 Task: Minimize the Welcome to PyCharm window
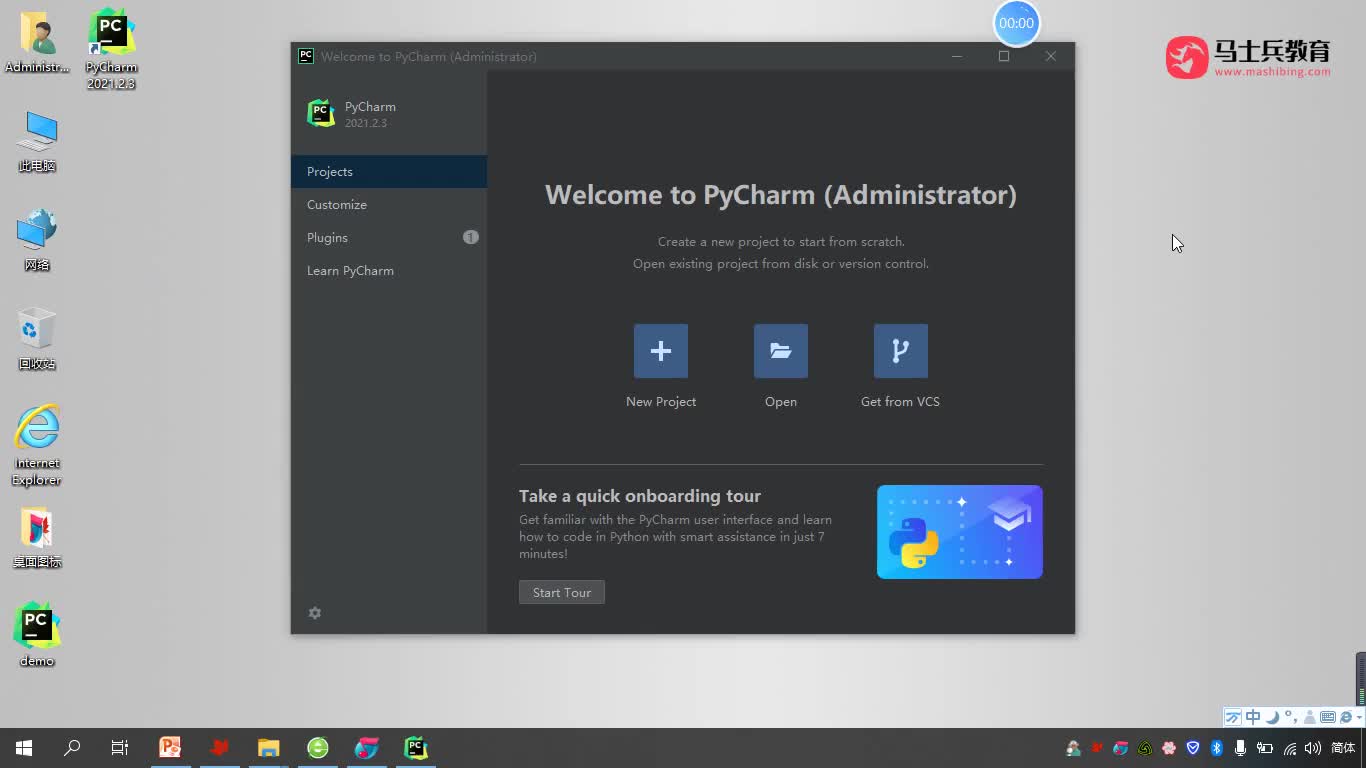pos(957,56)
